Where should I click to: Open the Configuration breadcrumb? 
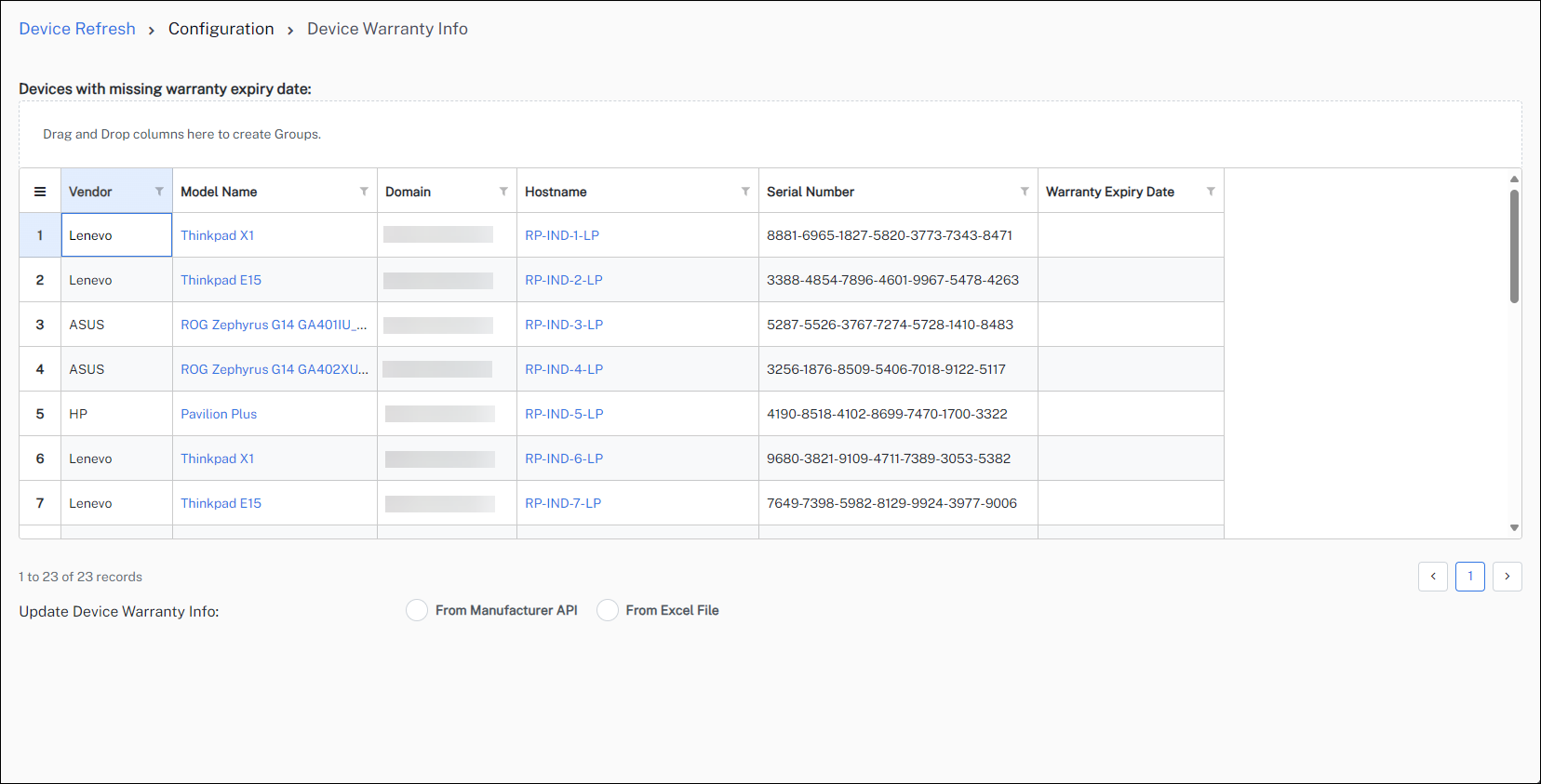click(x=221, y=29)
